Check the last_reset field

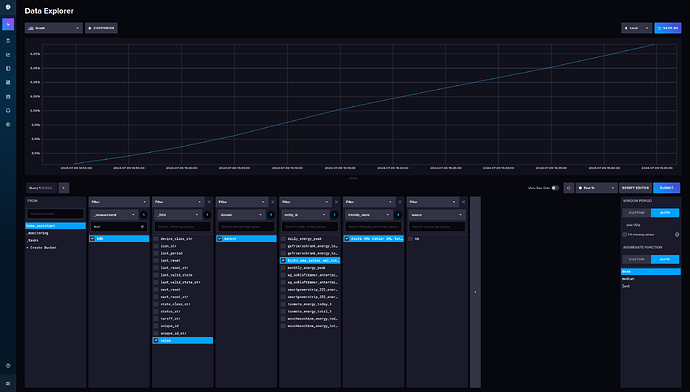point(156,260)
